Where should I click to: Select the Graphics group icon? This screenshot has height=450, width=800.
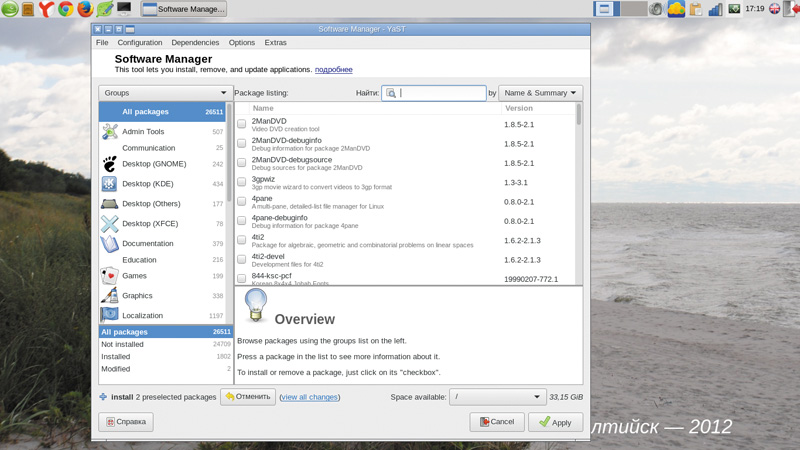coord(109,295)
